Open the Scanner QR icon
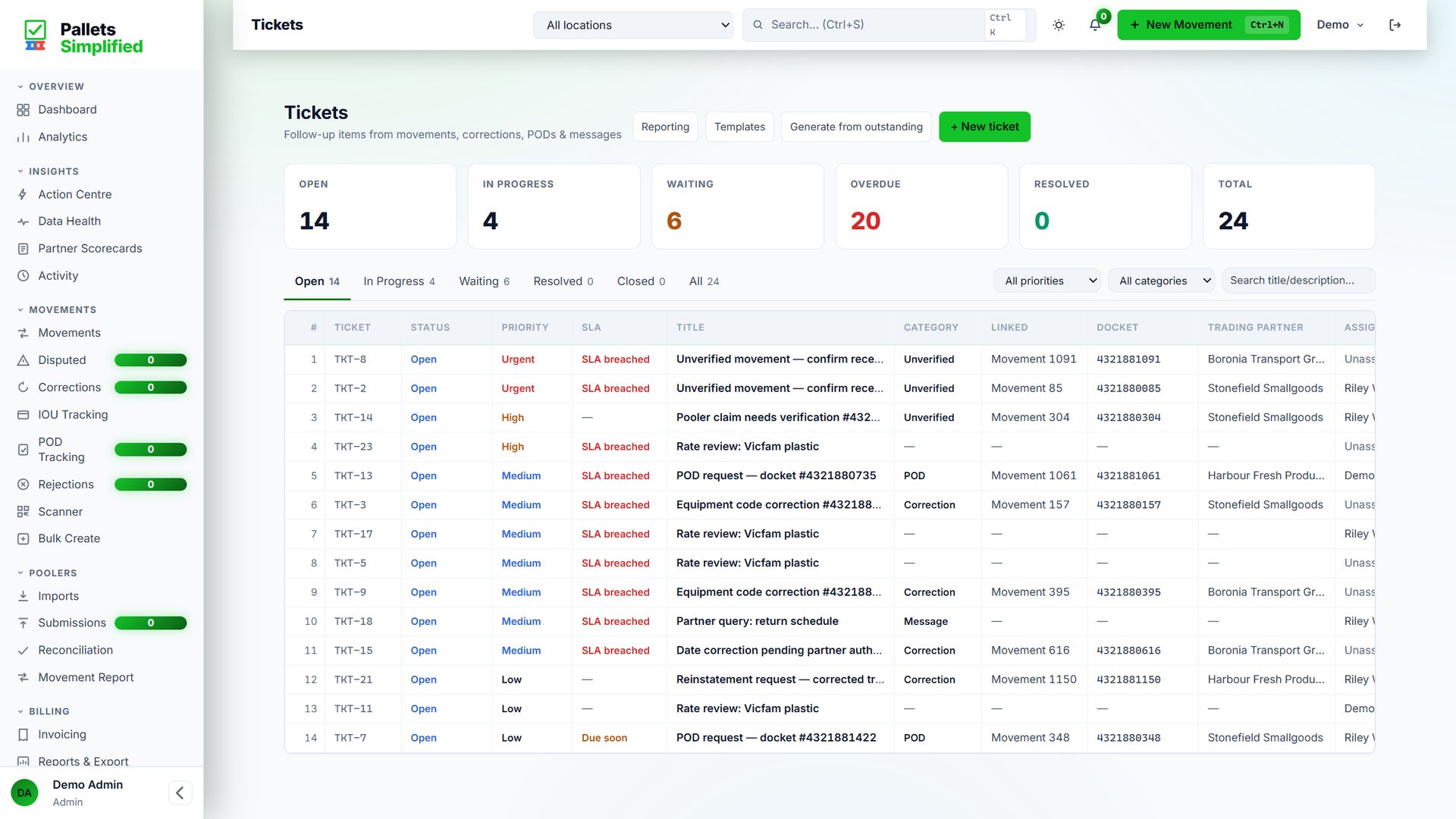Viewport: 1456px width, 819px height. (23, 512)
